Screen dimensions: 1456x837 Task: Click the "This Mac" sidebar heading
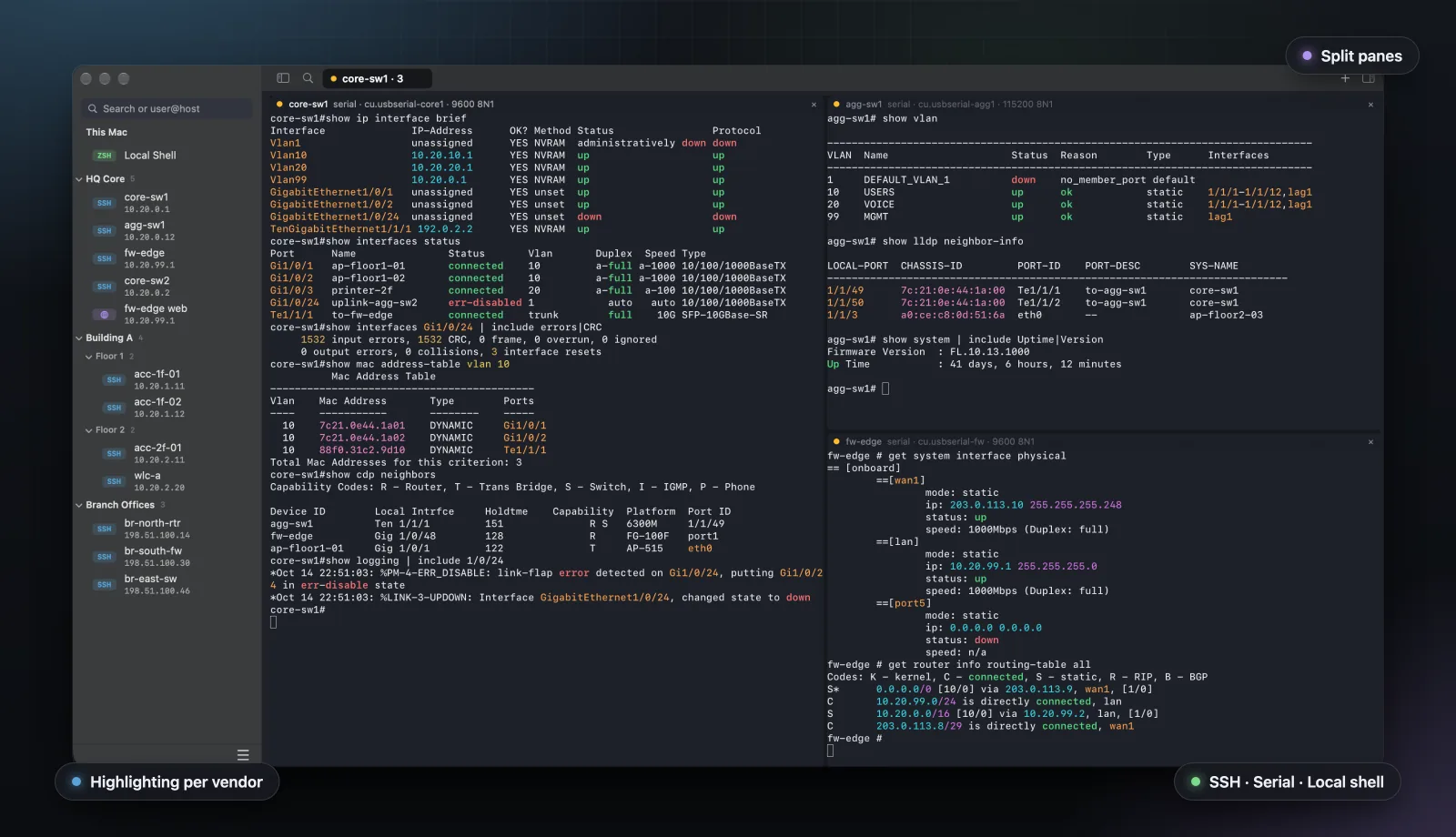tap(106, 132)
